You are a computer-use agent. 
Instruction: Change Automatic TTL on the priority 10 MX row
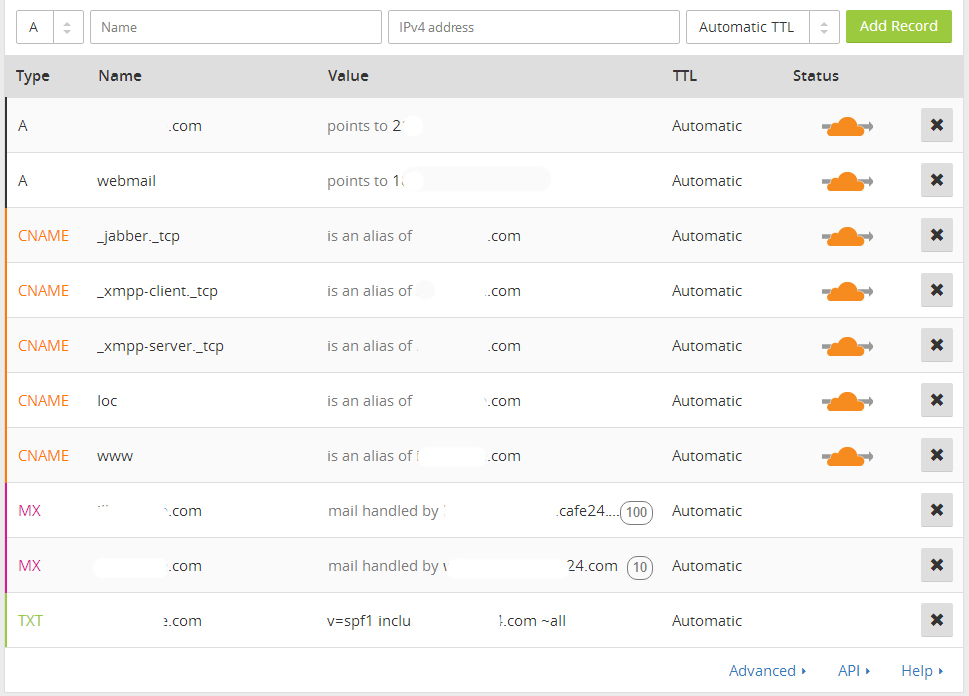point(707,566)
